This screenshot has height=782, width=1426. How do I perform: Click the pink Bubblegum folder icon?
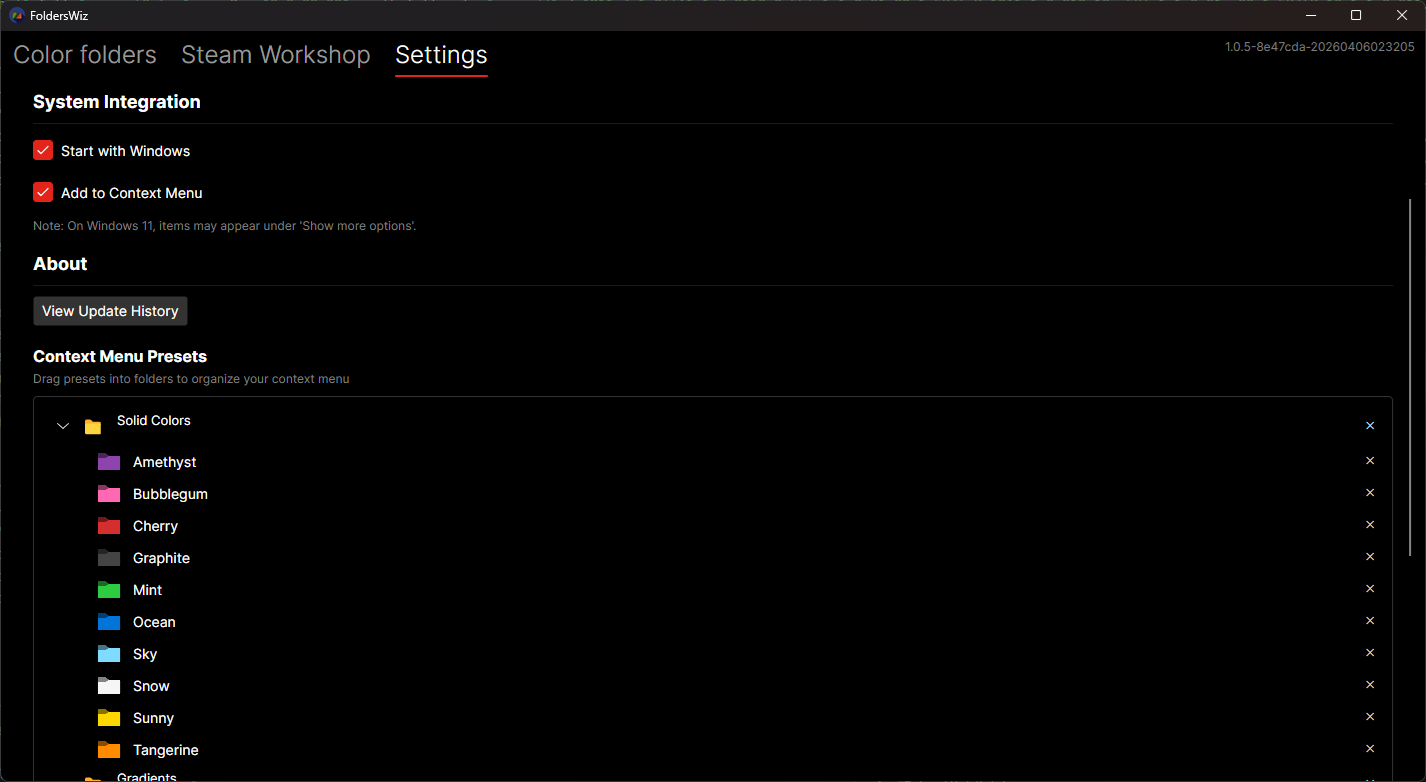click(109, 494)
